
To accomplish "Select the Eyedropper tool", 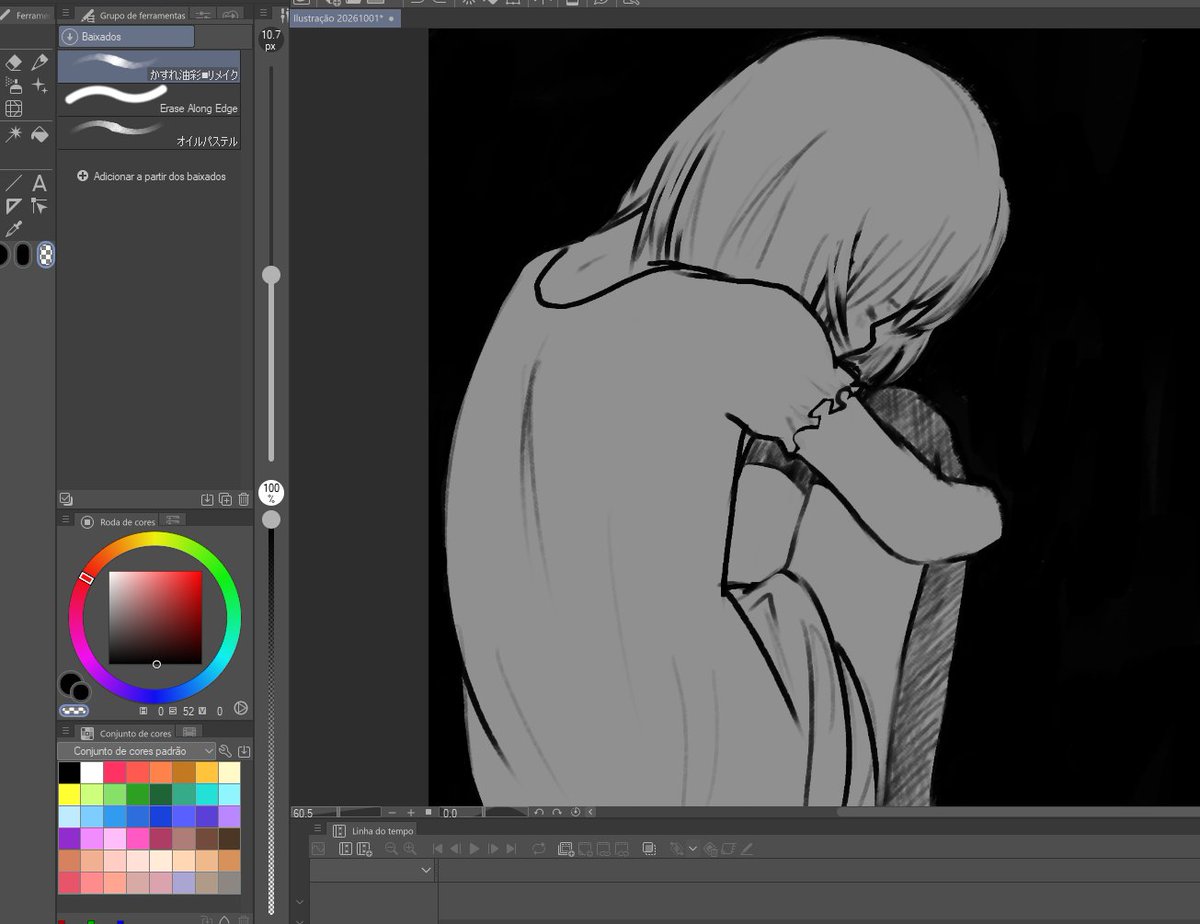I will click(x=13, y=230).
